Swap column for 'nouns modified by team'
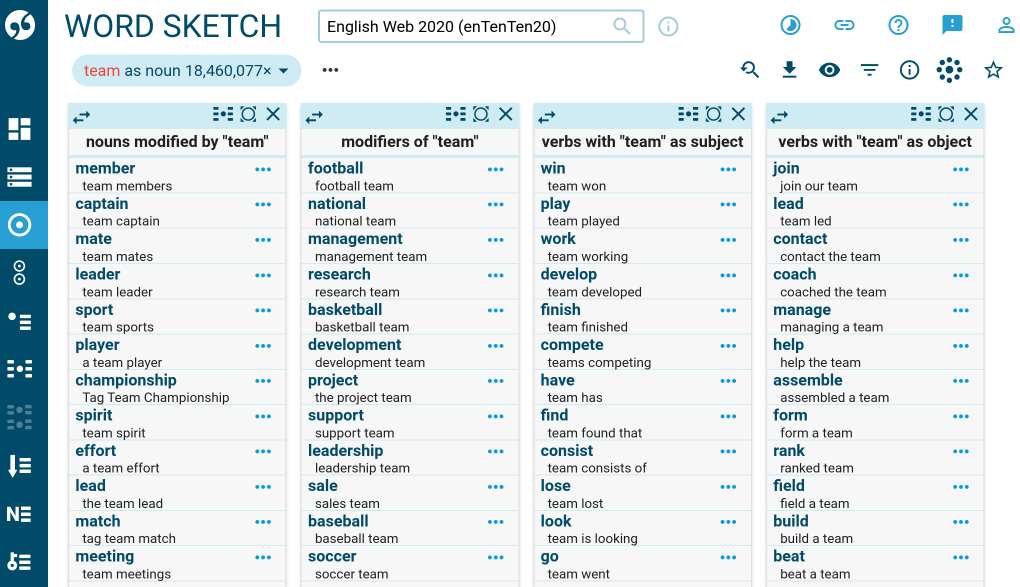Image resolution: width=1020 pixels, height=587 pixels. 81,117
